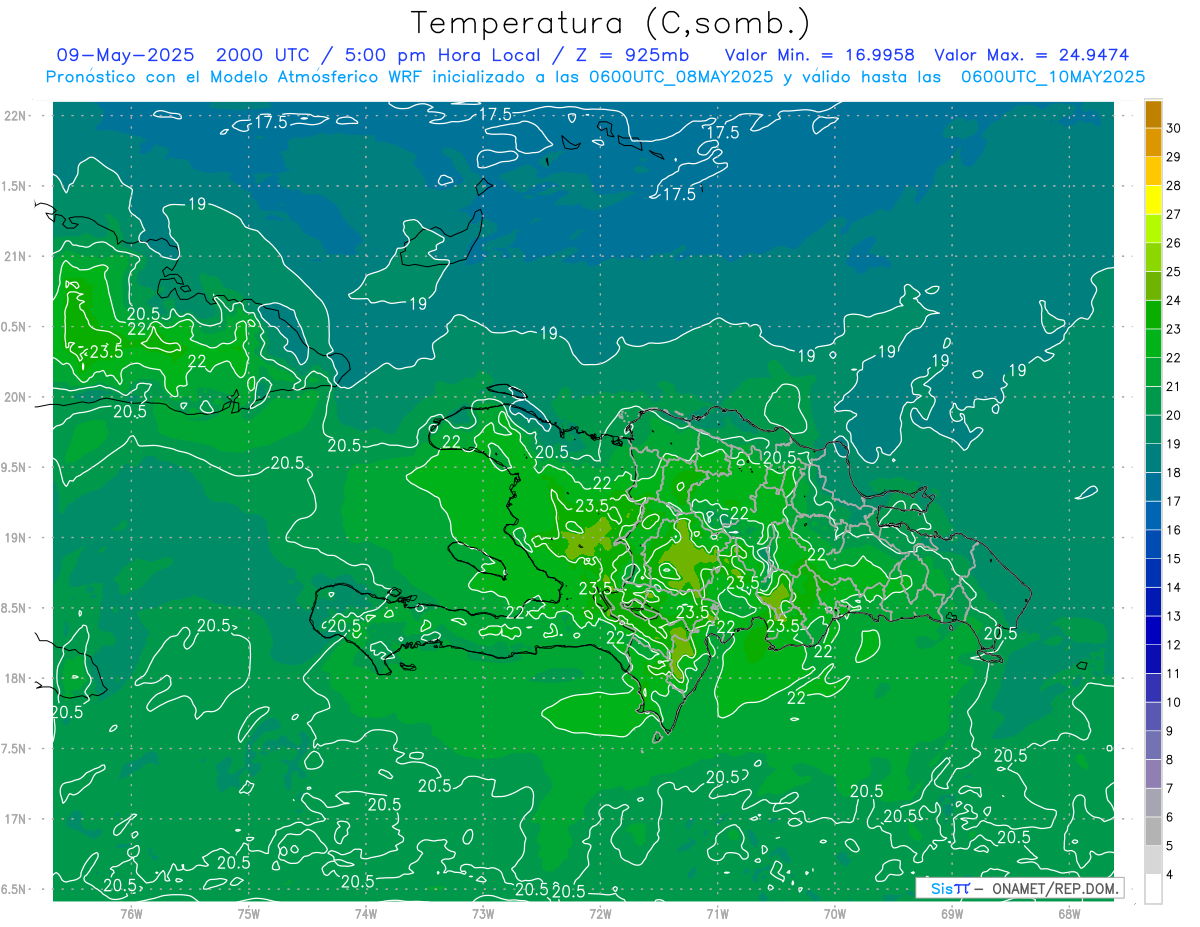Click the '76W' longitude label
Screen dimensions: 1200x927
(x=131, y=913)
